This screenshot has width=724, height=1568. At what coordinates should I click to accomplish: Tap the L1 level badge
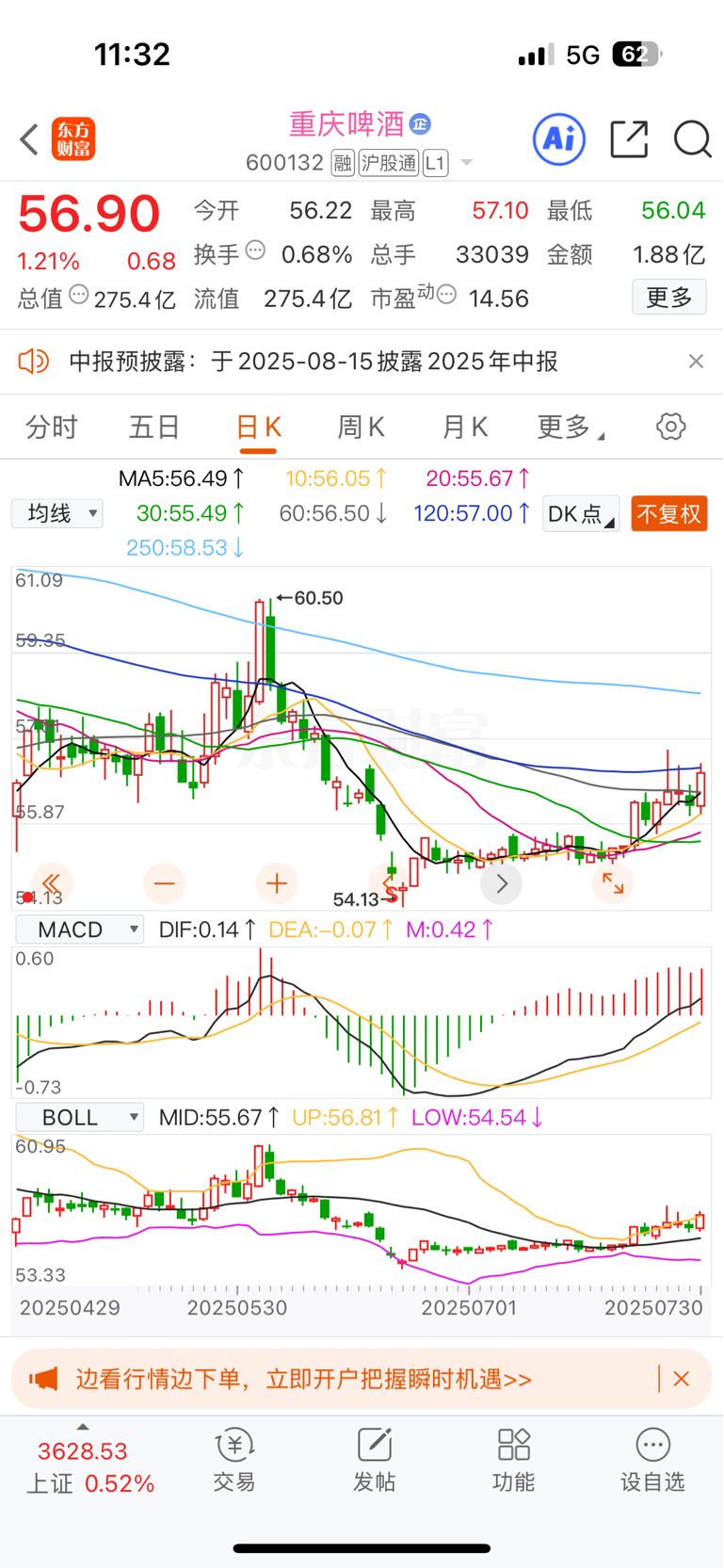tap(435, 163)
